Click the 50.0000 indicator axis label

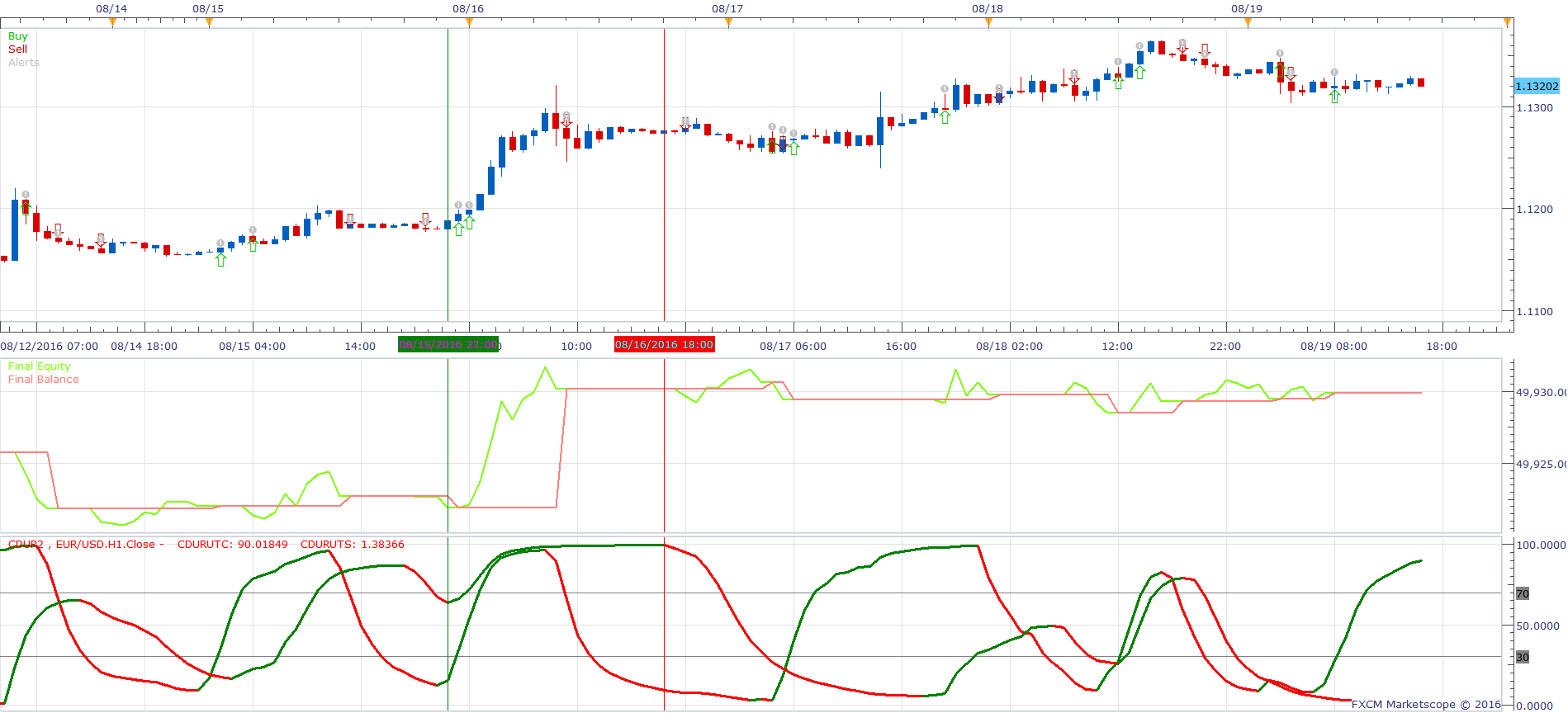(1538, 626)
